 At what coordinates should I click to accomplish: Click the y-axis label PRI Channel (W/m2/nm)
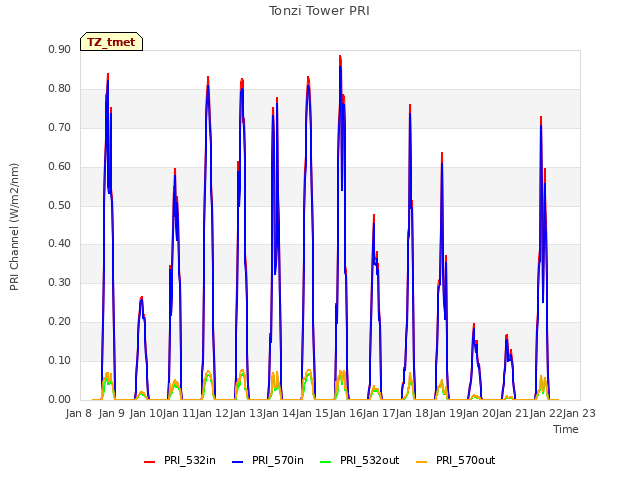point(14,227)
